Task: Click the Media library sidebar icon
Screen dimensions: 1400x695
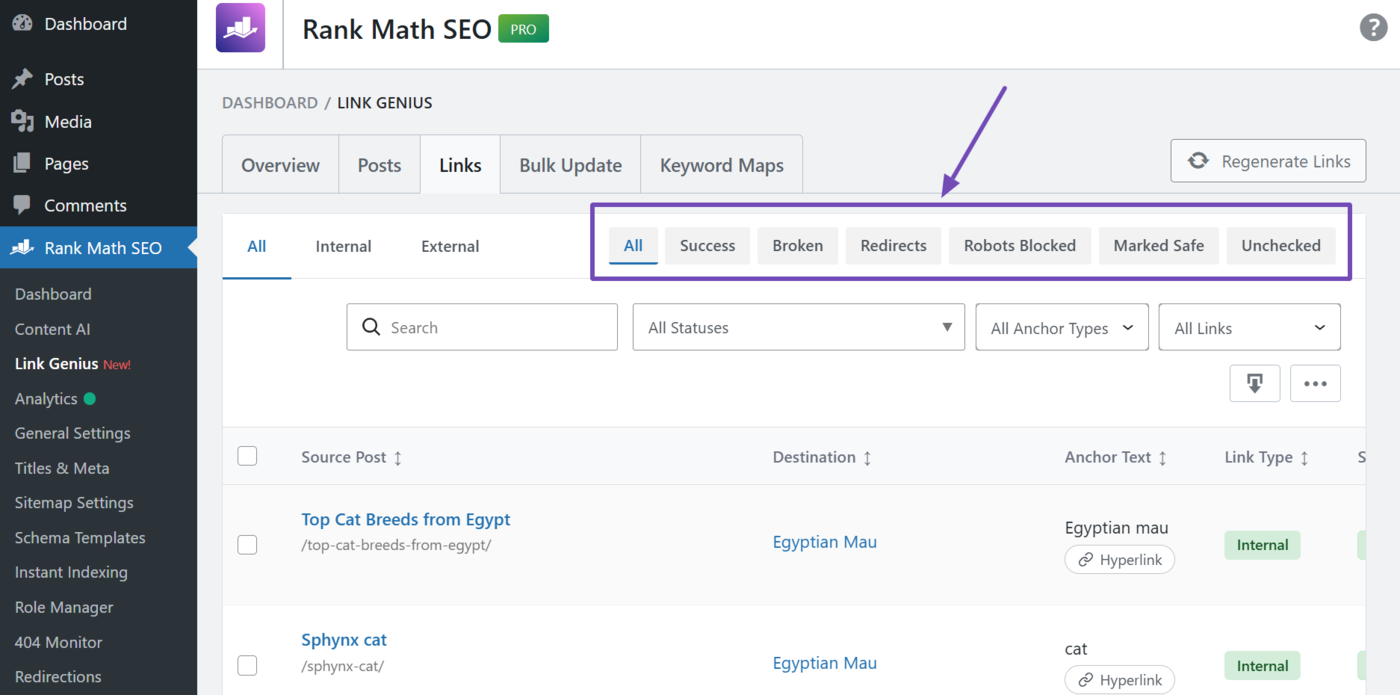Action: tap(22, 121)
